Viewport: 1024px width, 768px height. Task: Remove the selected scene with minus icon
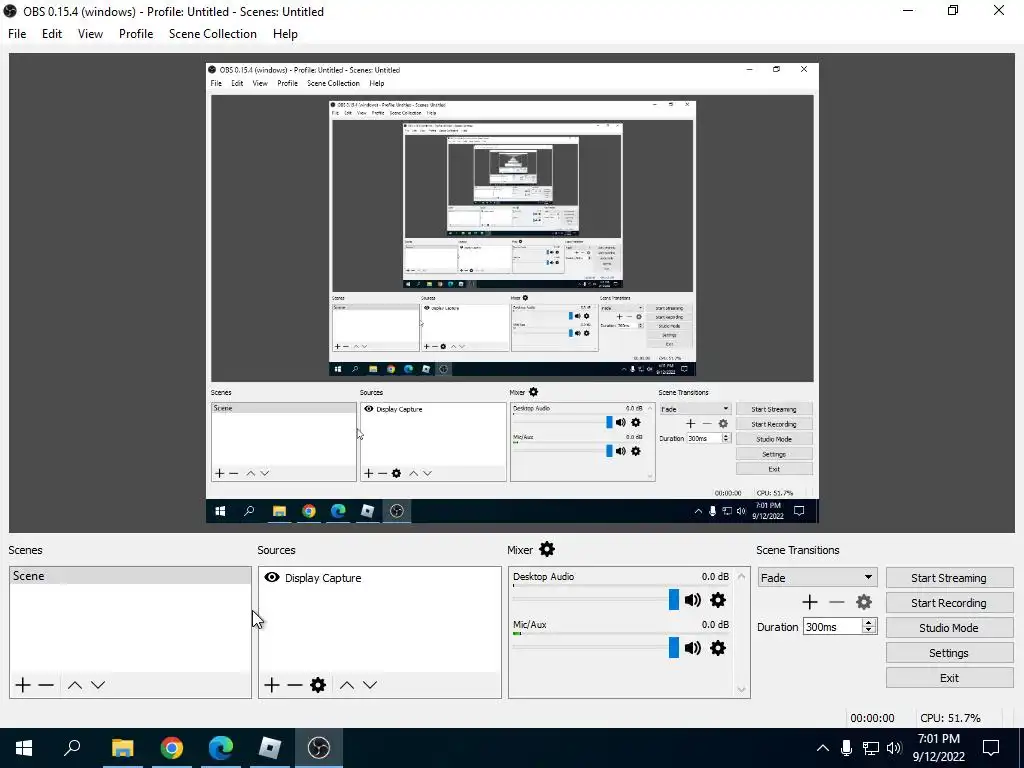(x=46, y=685)
